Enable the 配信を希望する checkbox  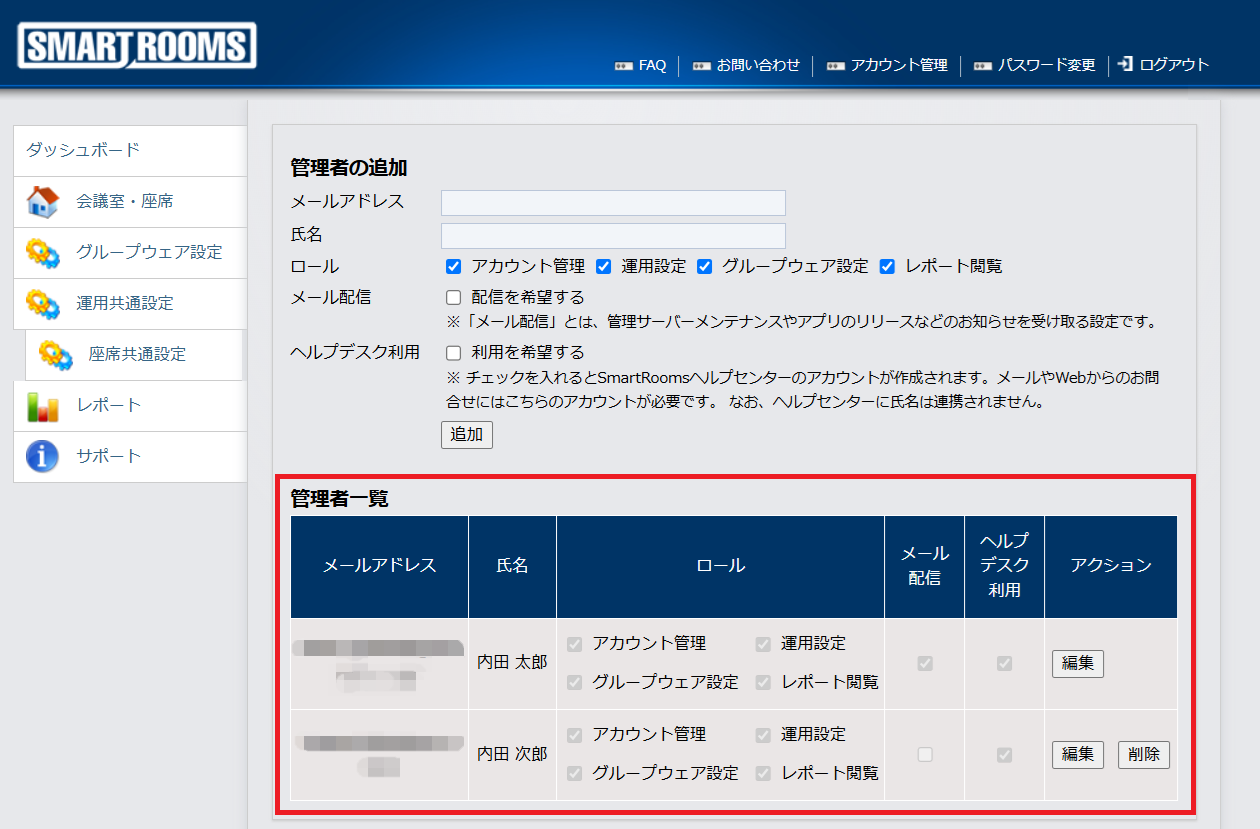click(x=453, y=297)
